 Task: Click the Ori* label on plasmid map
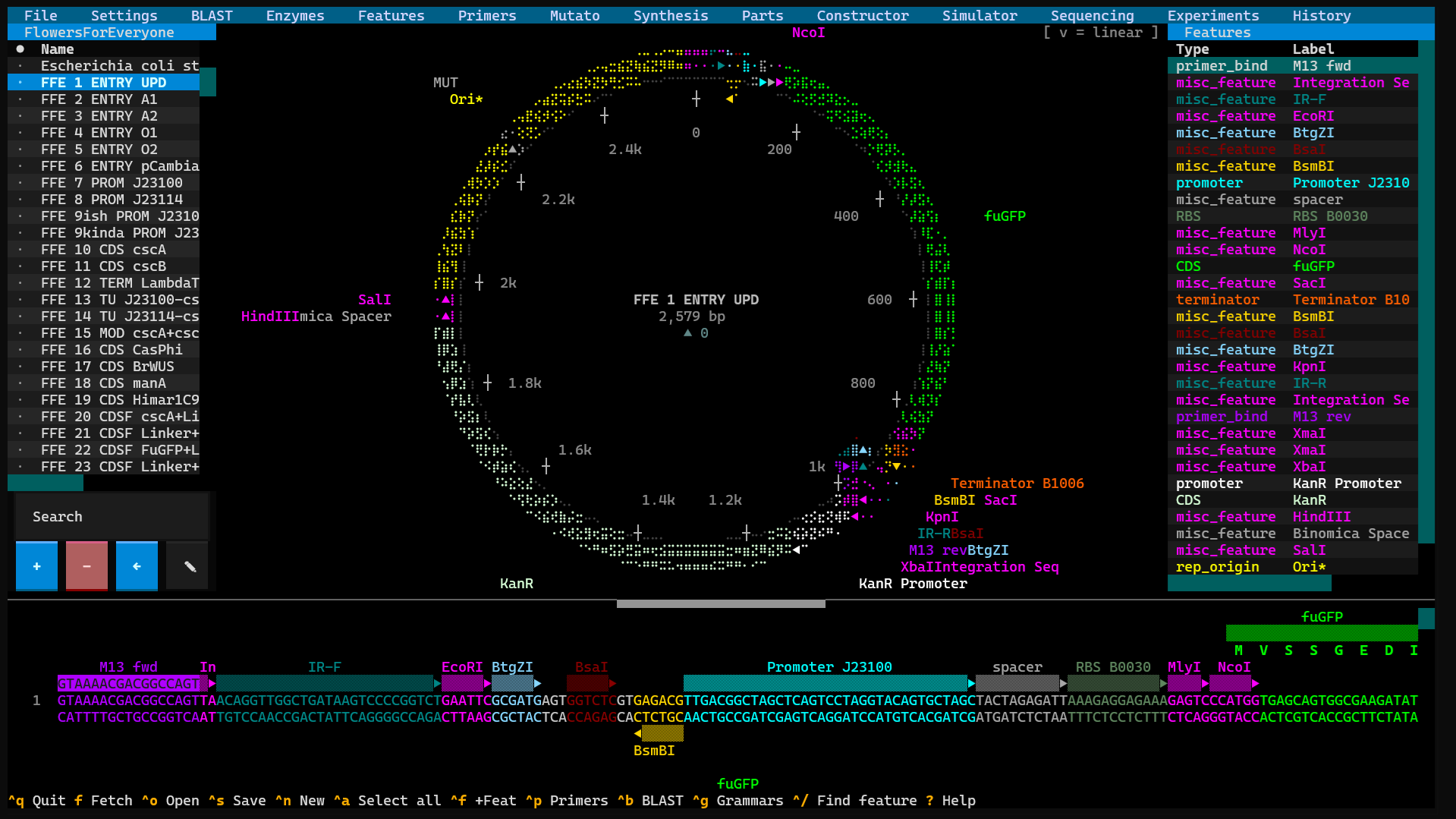coord(466,99)
